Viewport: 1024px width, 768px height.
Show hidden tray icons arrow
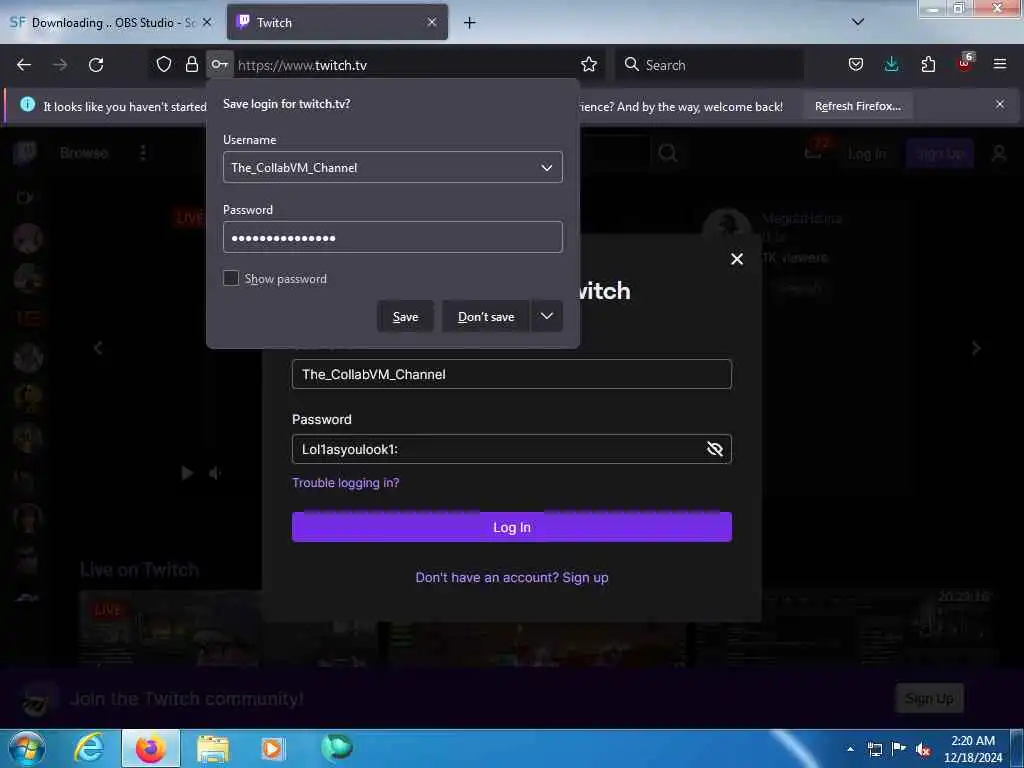pyautogui.click(x=850, y=749)
